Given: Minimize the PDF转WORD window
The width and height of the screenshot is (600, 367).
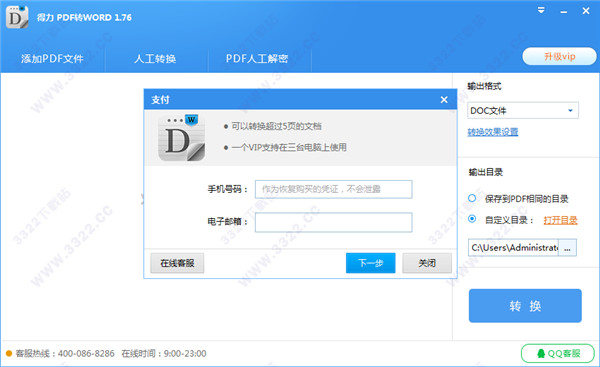Looking at the screenshot, I should (x=564, y=12).
